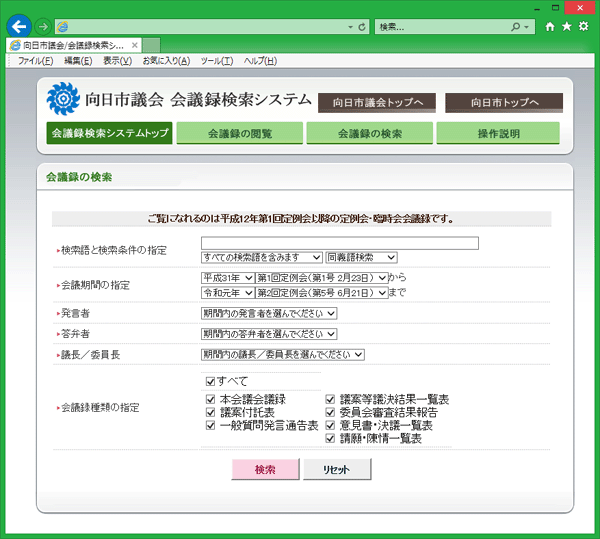Toggle 議案等議決結果一覧表 checkbox
This screenshot has height=539, width=600.
point(330,399)
